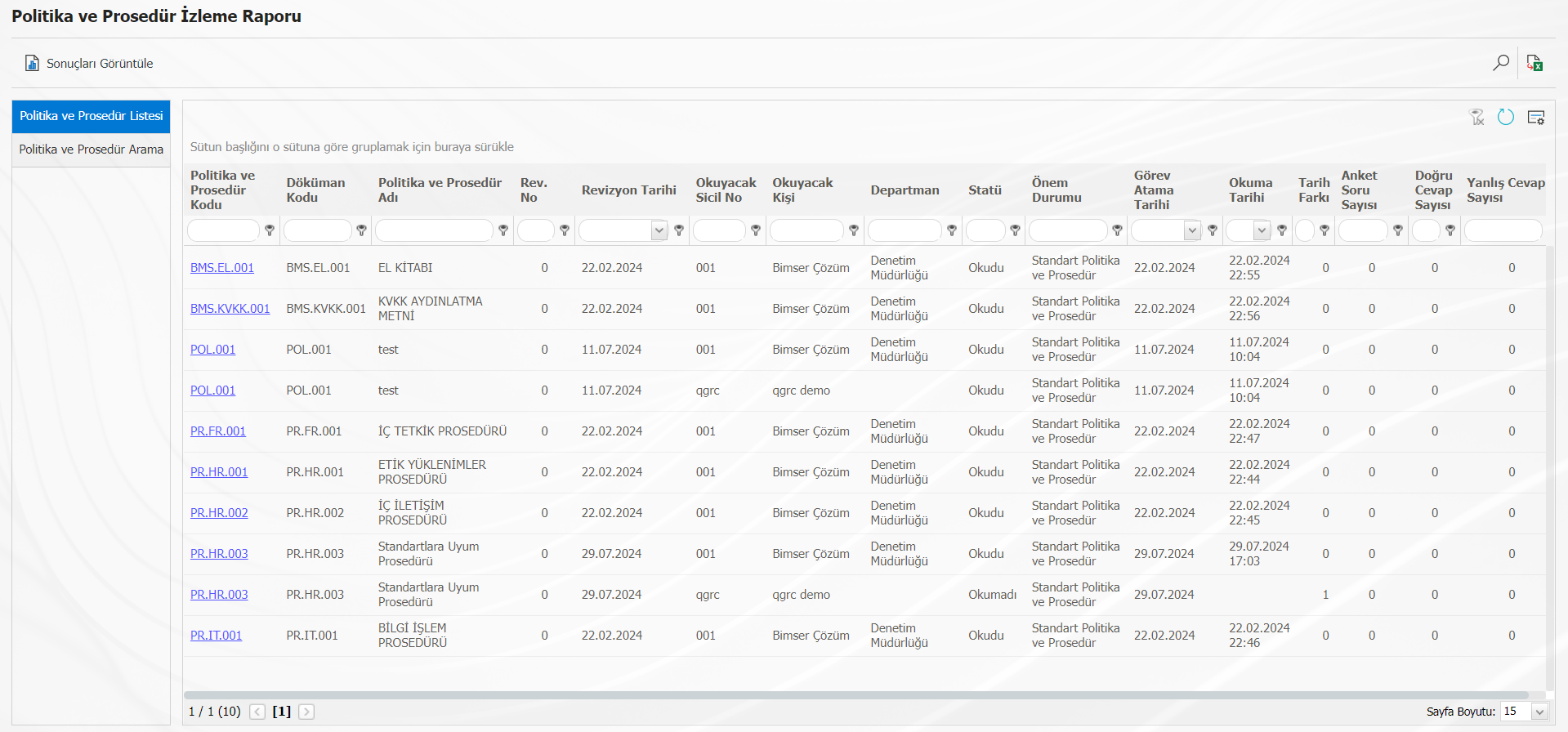1568x732 pixels.
Task: Open the PR.HR.001 policy link
Action: click(219, 472)
